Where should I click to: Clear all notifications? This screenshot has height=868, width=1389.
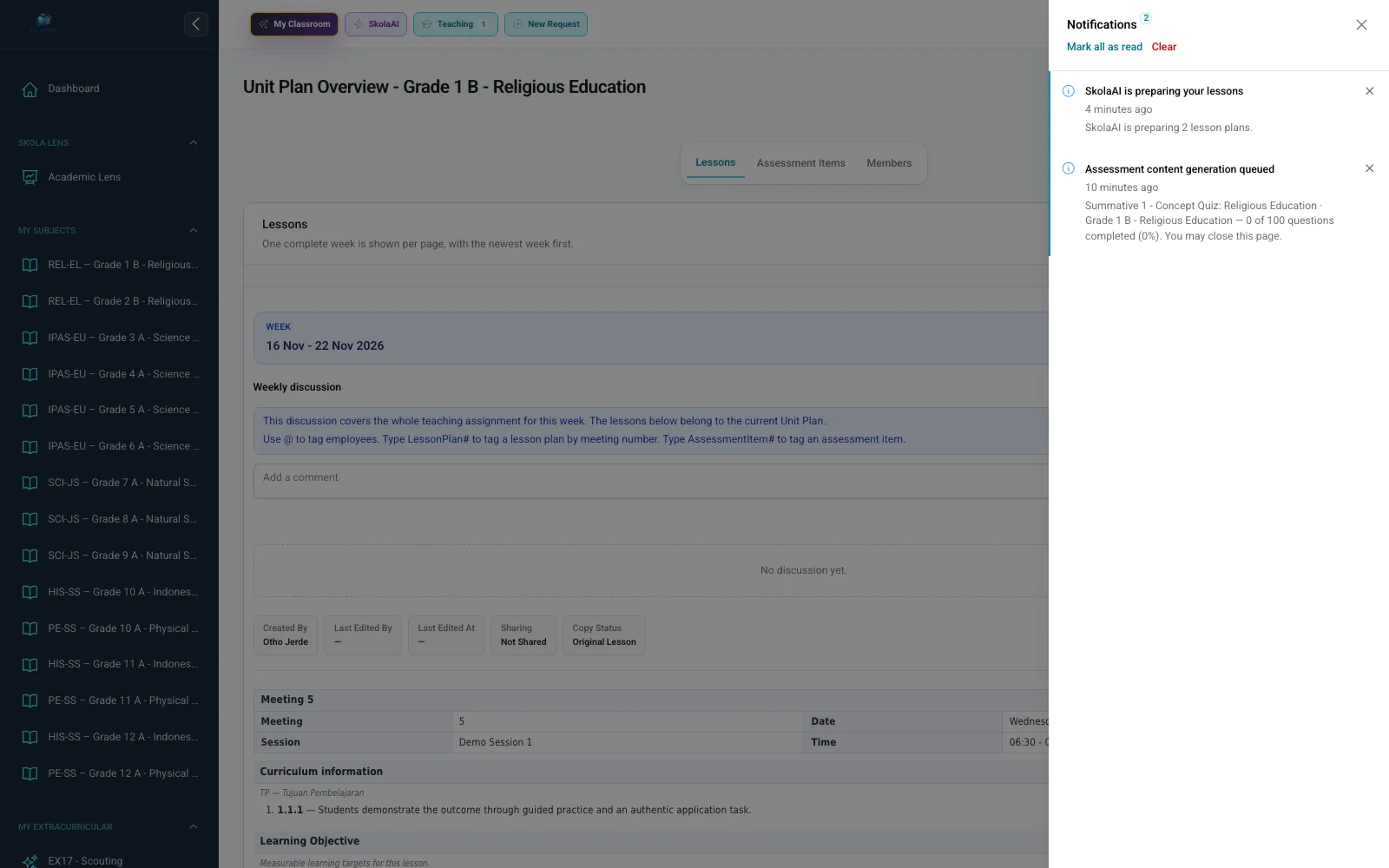(x=1164, y=47)
